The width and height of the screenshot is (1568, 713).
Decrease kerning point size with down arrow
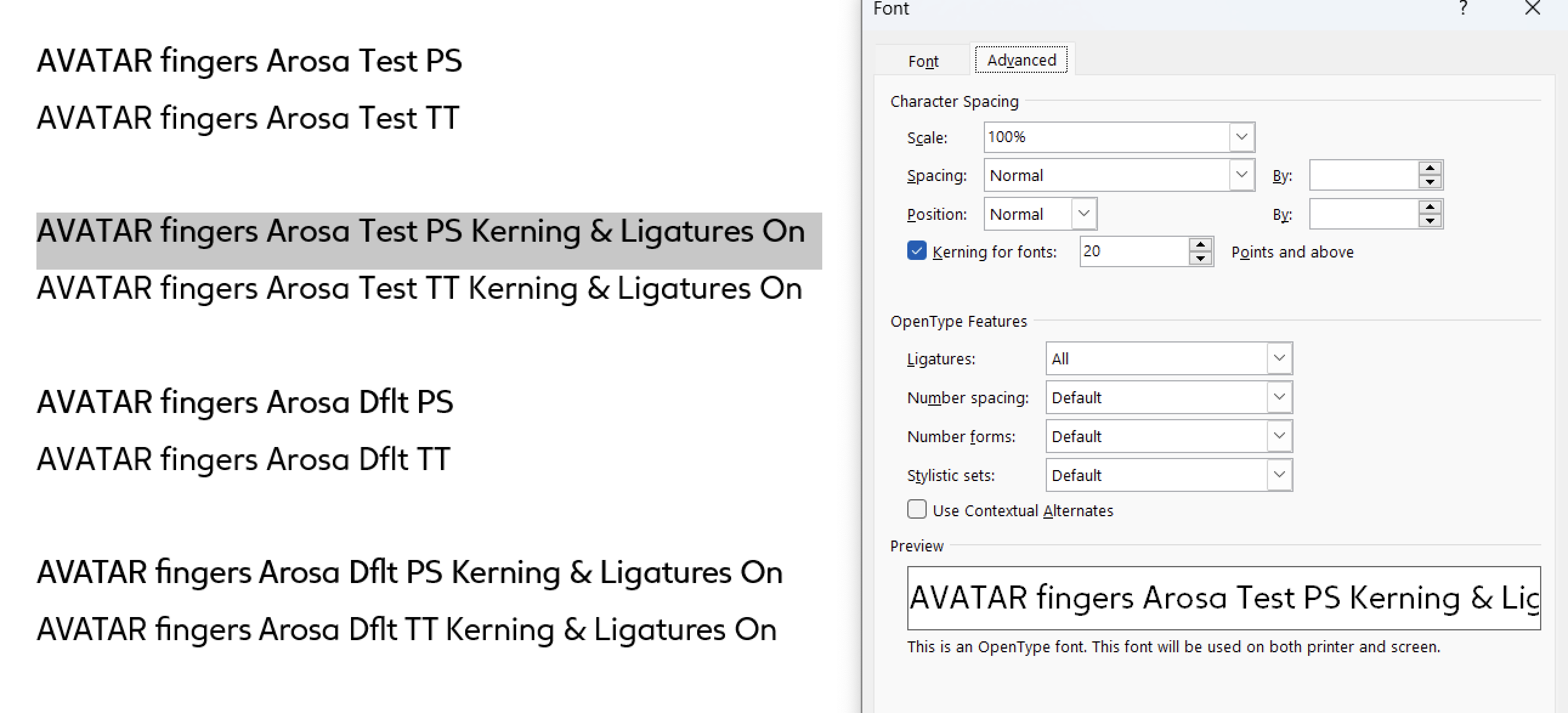click(x=1200, y=259)
